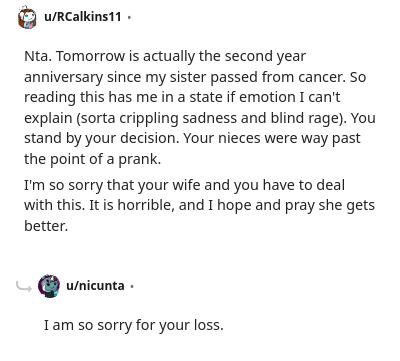Open the u/RCalkins11 profile link
Viewport: 400px width, 361px height.
point(83,17)
